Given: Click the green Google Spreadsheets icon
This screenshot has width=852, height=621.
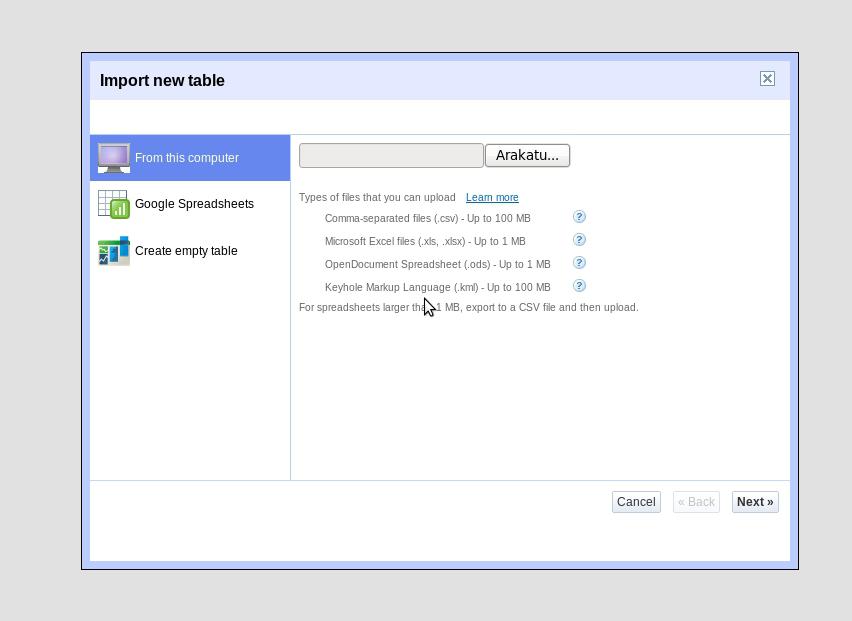Looking at the screenshot, I should (113, 204).
